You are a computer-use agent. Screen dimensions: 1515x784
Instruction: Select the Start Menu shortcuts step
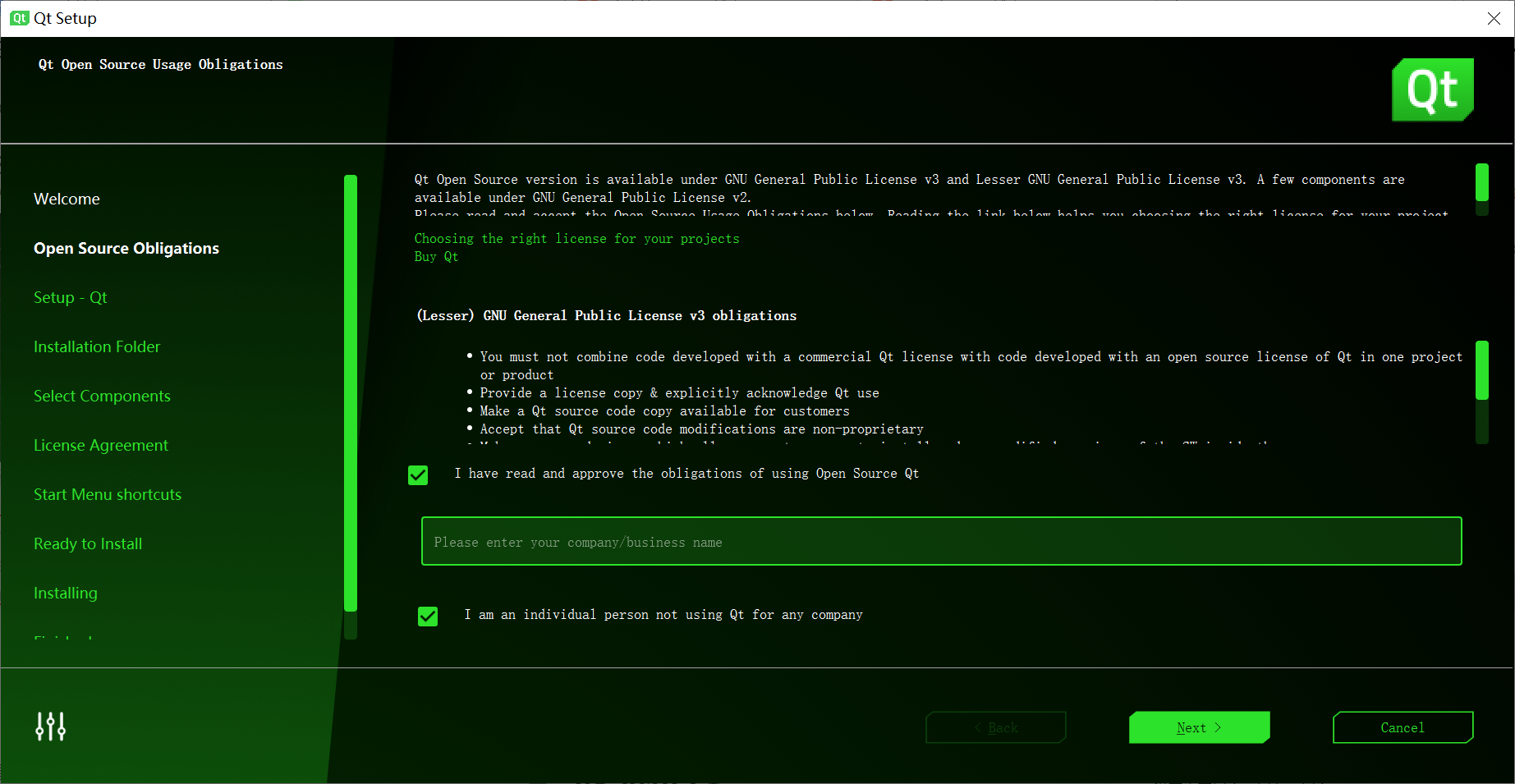tap(108, 494)
